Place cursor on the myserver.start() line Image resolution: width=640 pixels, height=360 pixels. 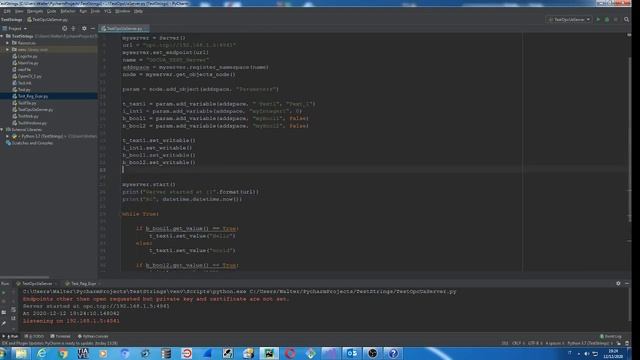click(x=149, y=184)
